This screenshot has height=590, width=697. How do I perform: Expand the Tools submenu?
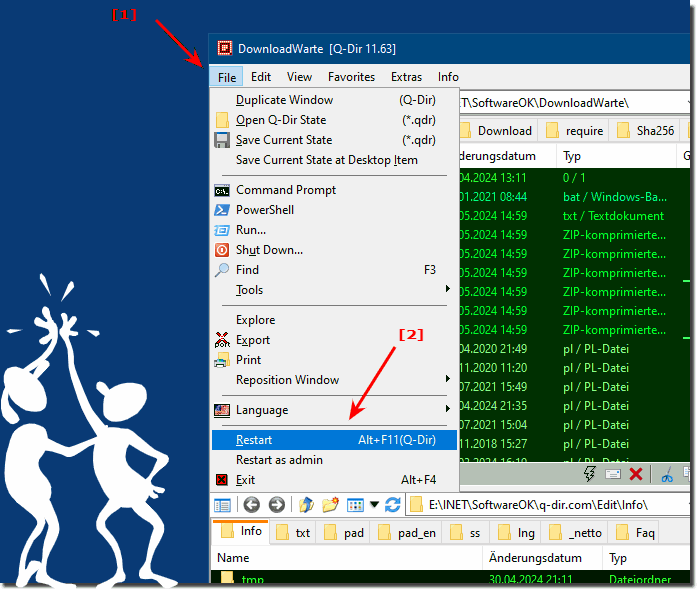point(335,290)
